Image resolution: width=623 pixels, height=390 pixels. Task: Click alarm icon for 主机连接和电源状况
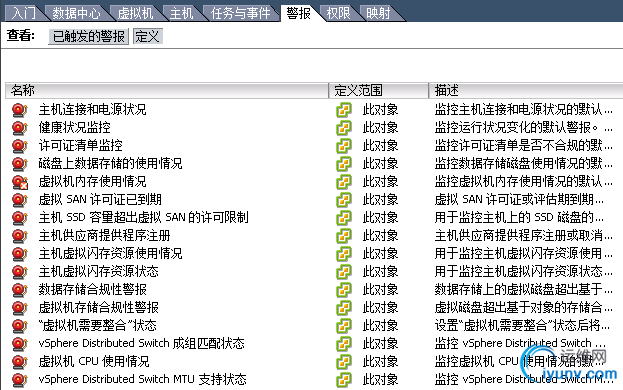pyautogui.click(x=19, y=110)
